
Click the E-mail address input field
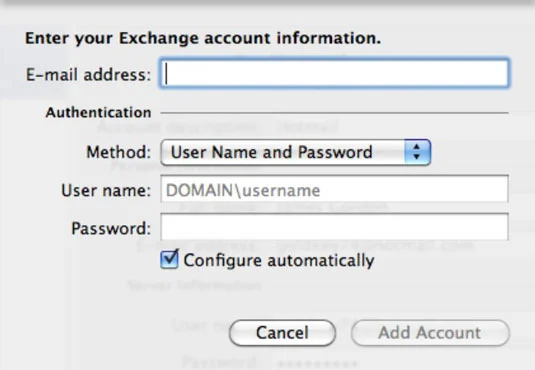pyautogui.click(x=334, y=73)
